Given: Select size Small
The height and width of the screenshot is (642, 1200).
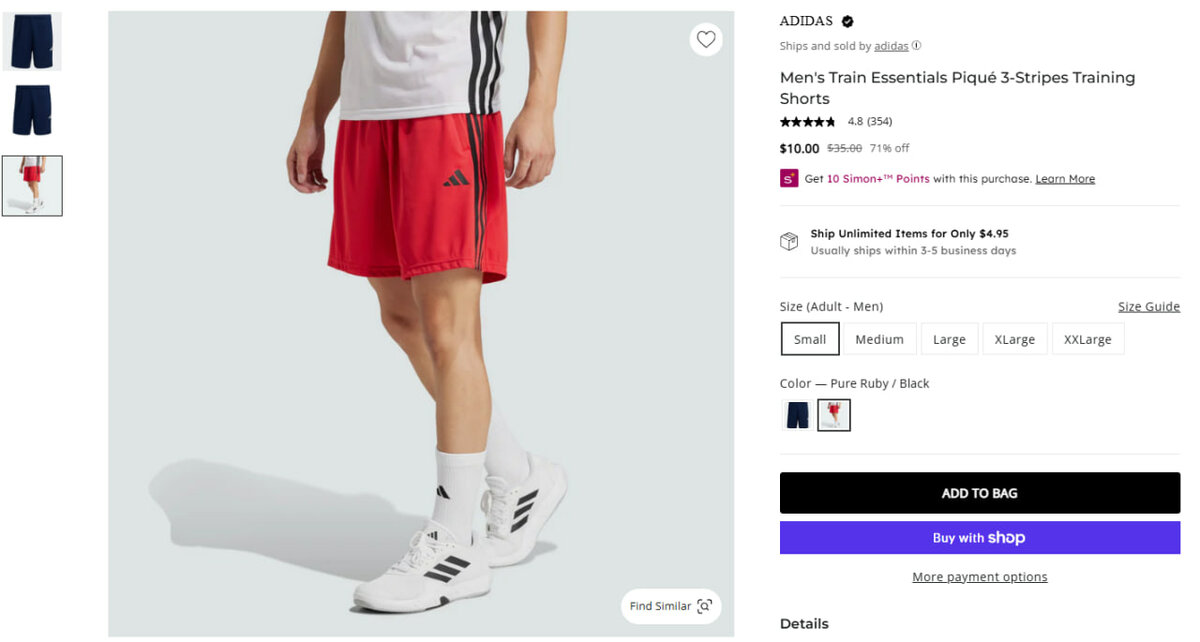Looking at the screenshot, I should click(810, 339).
